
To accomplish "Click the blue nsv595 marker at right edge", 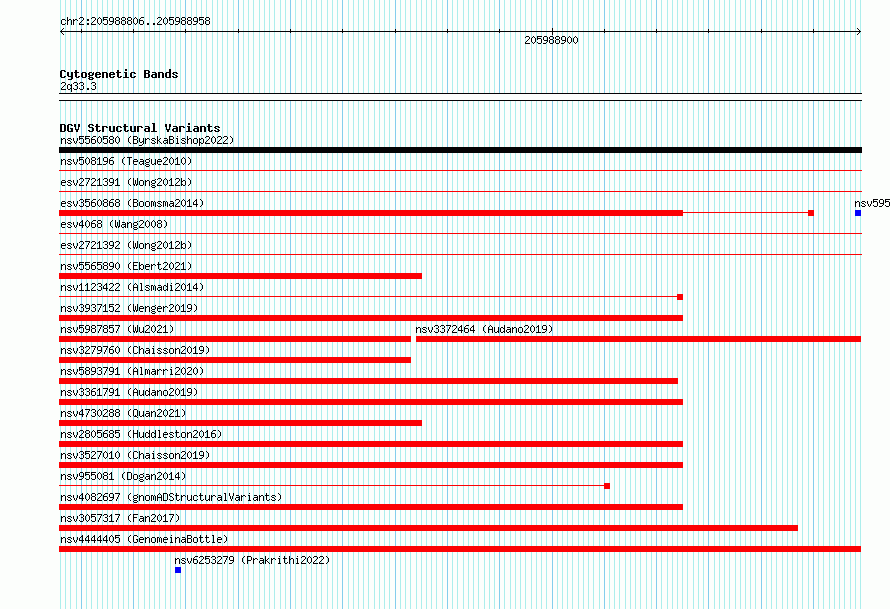I will click(x=858, y=213).
